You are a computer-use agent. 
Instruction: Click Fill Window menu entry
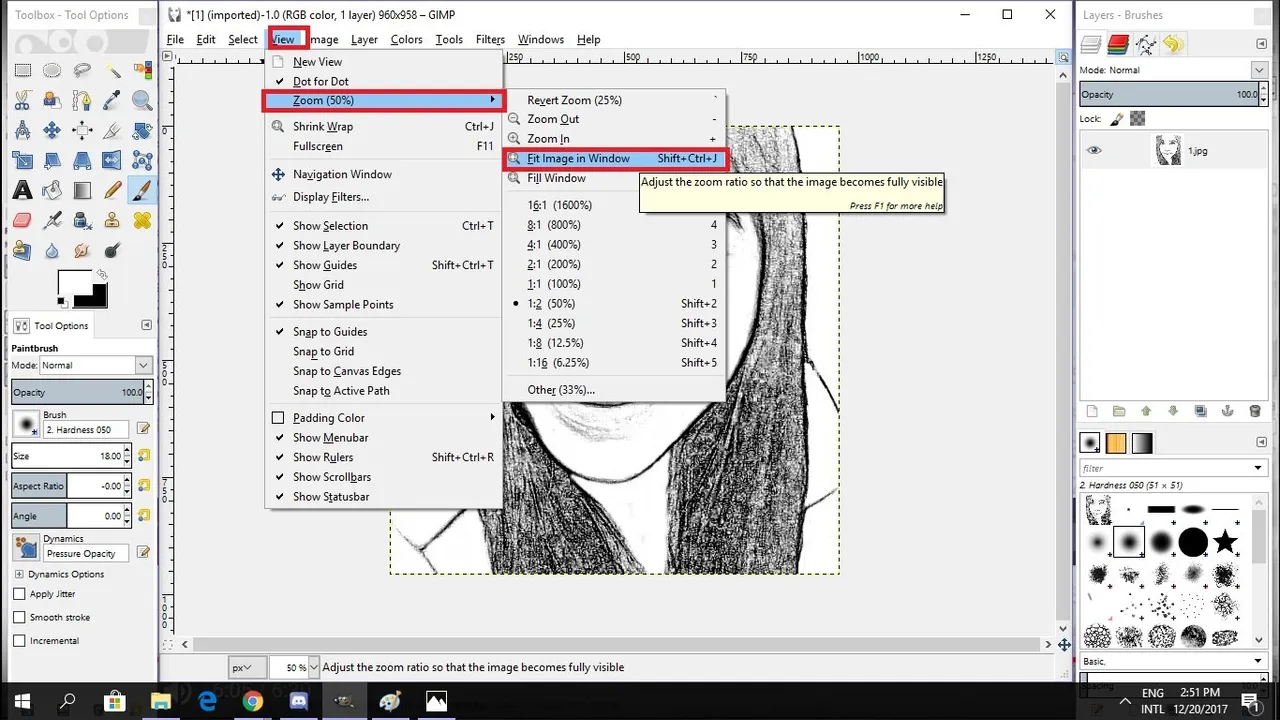[614, 178]
